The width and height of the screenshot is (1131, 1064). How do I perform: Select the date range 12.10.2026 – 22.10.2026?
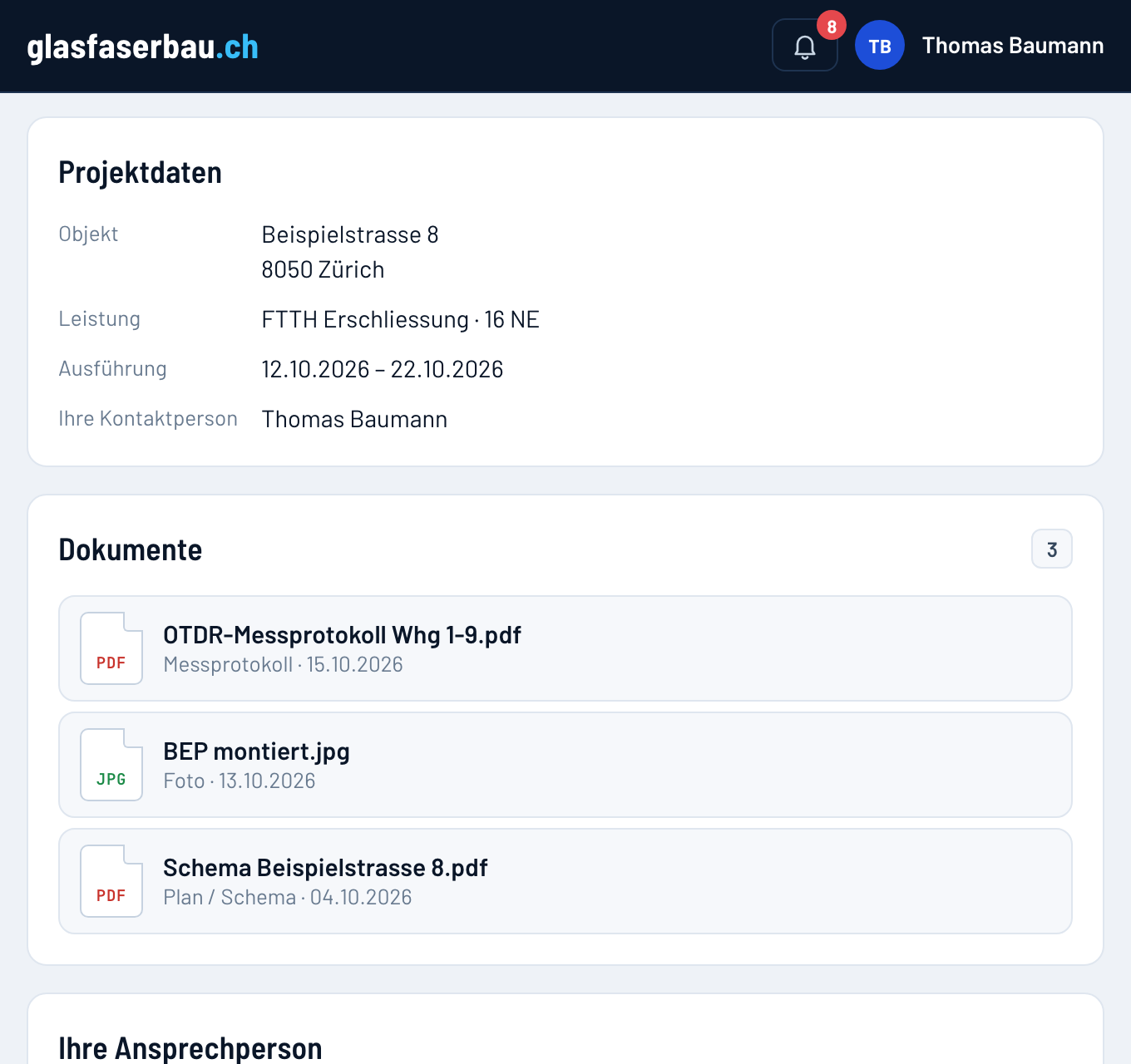383,369
